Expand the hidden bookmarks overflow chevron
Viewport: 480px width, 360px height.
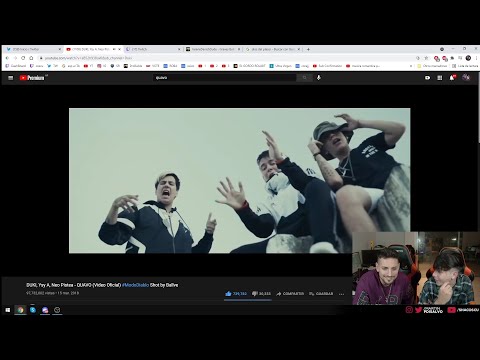click(x=411, y=66)
